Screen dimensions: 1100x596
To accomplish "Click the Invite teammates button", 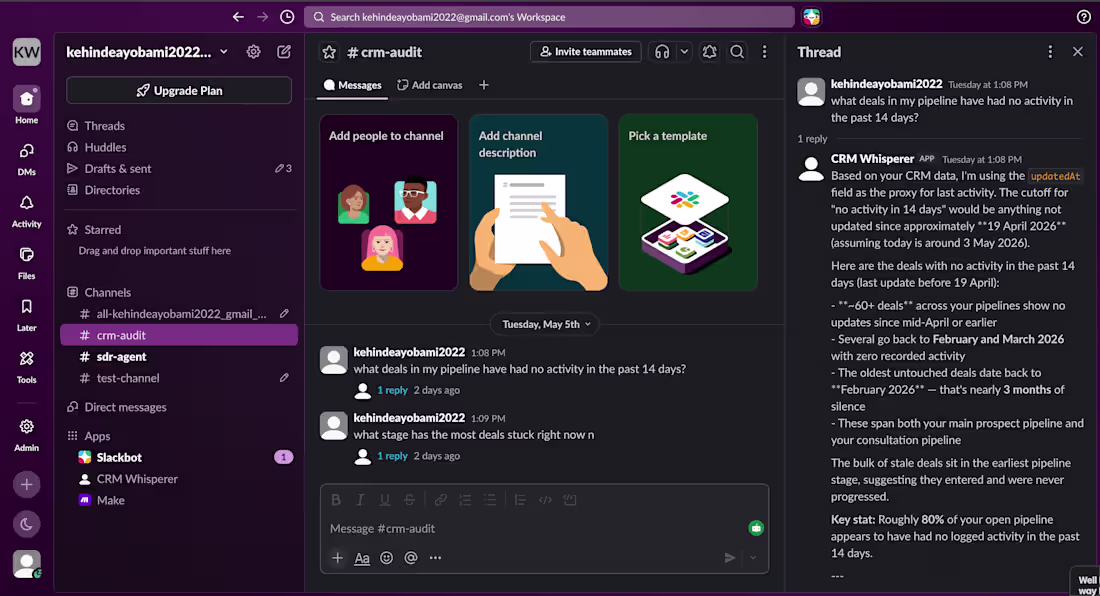I will click(x=586, y=52).
